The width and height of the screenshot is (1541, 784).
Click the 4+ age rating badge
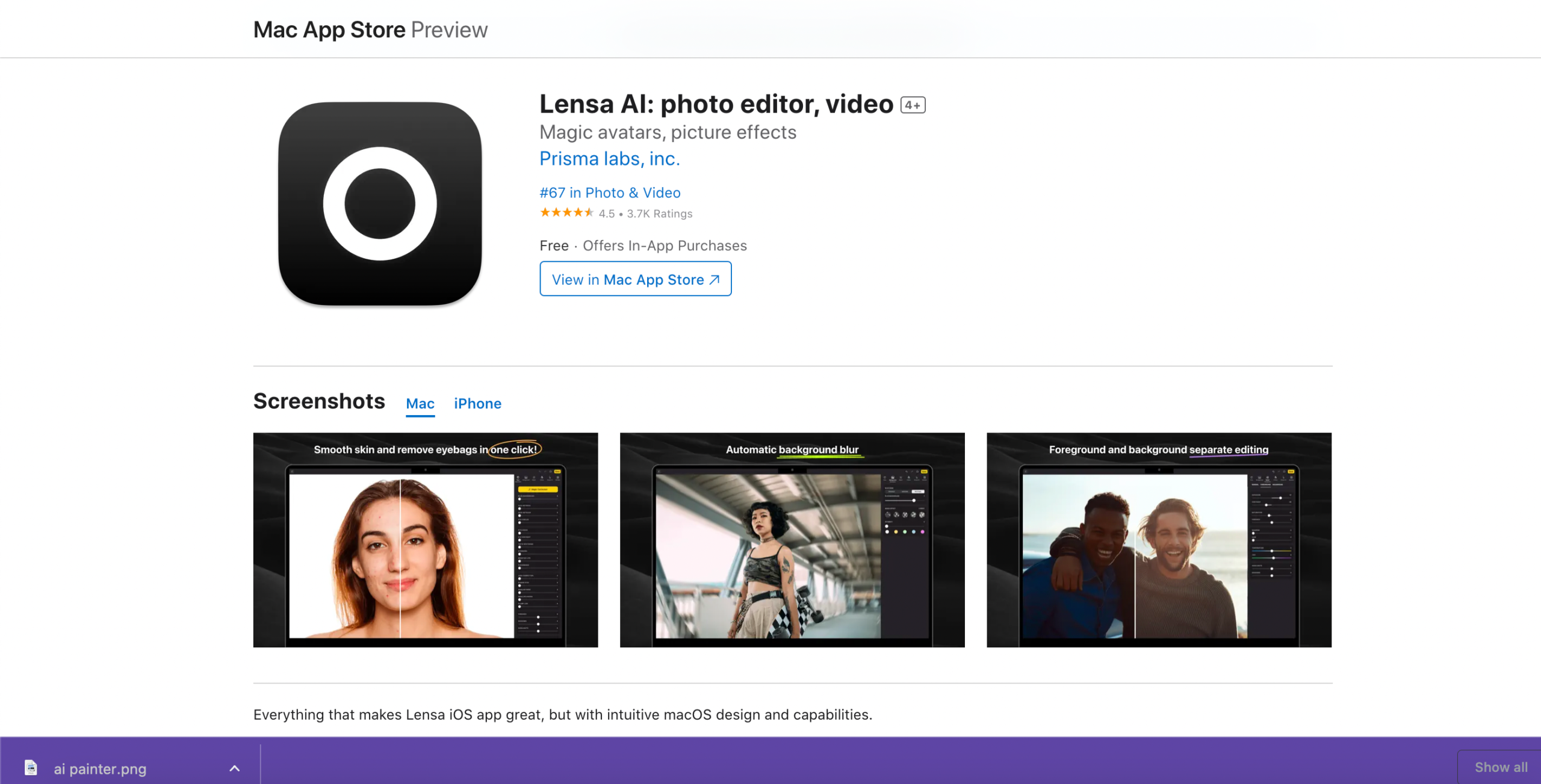(x=913, y=105)
